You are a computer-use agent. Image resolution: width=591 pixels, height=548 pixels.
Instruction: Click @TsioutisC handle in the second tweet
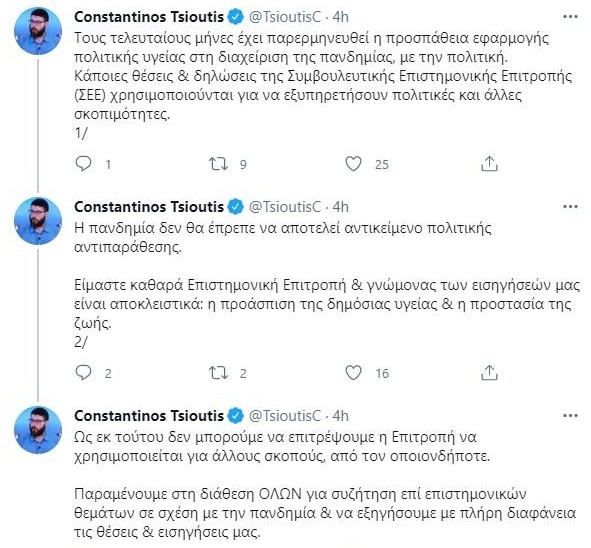tap(285, 207)
